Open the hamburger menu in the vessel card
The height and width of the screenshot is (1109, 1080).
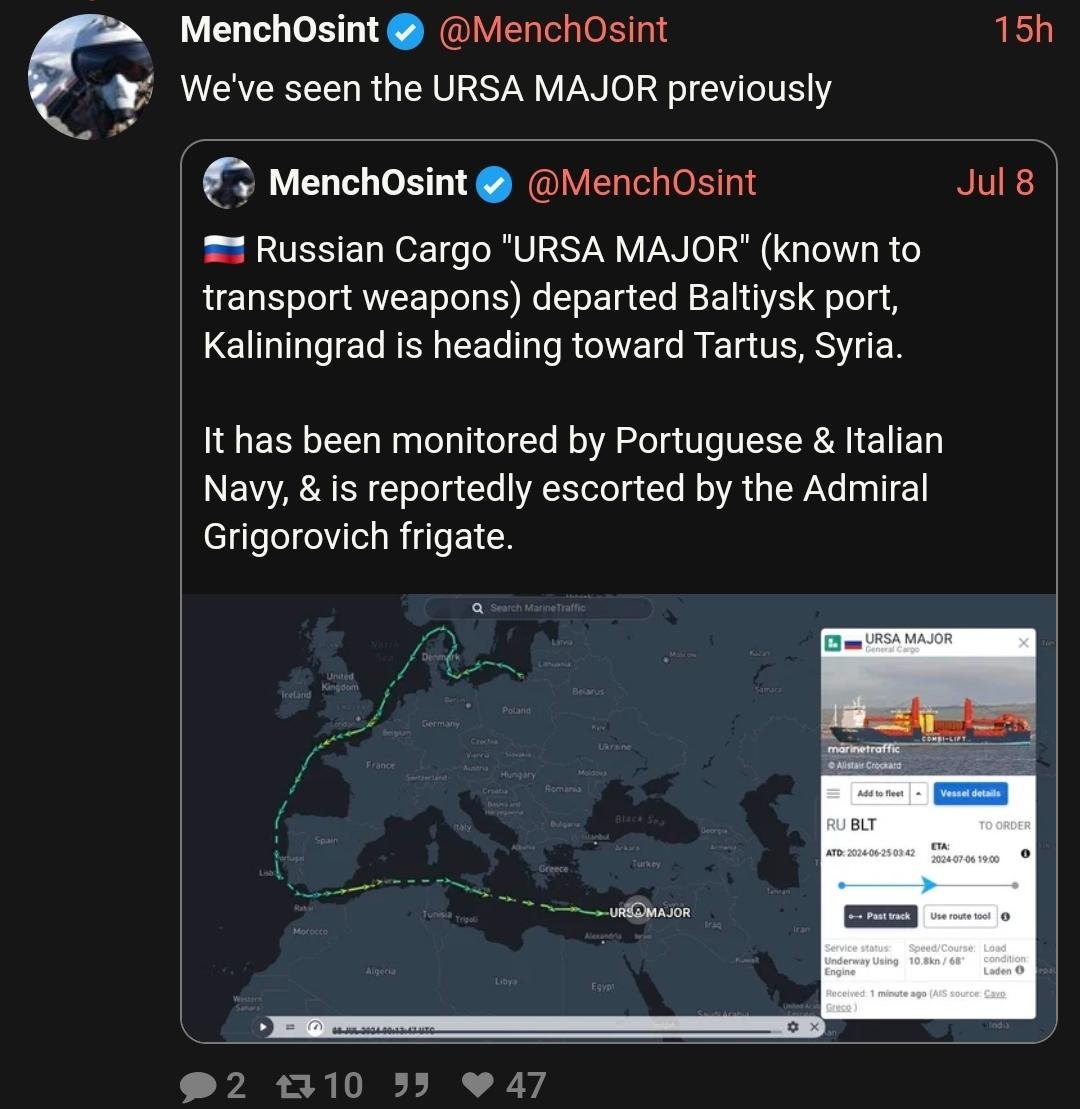832,793
